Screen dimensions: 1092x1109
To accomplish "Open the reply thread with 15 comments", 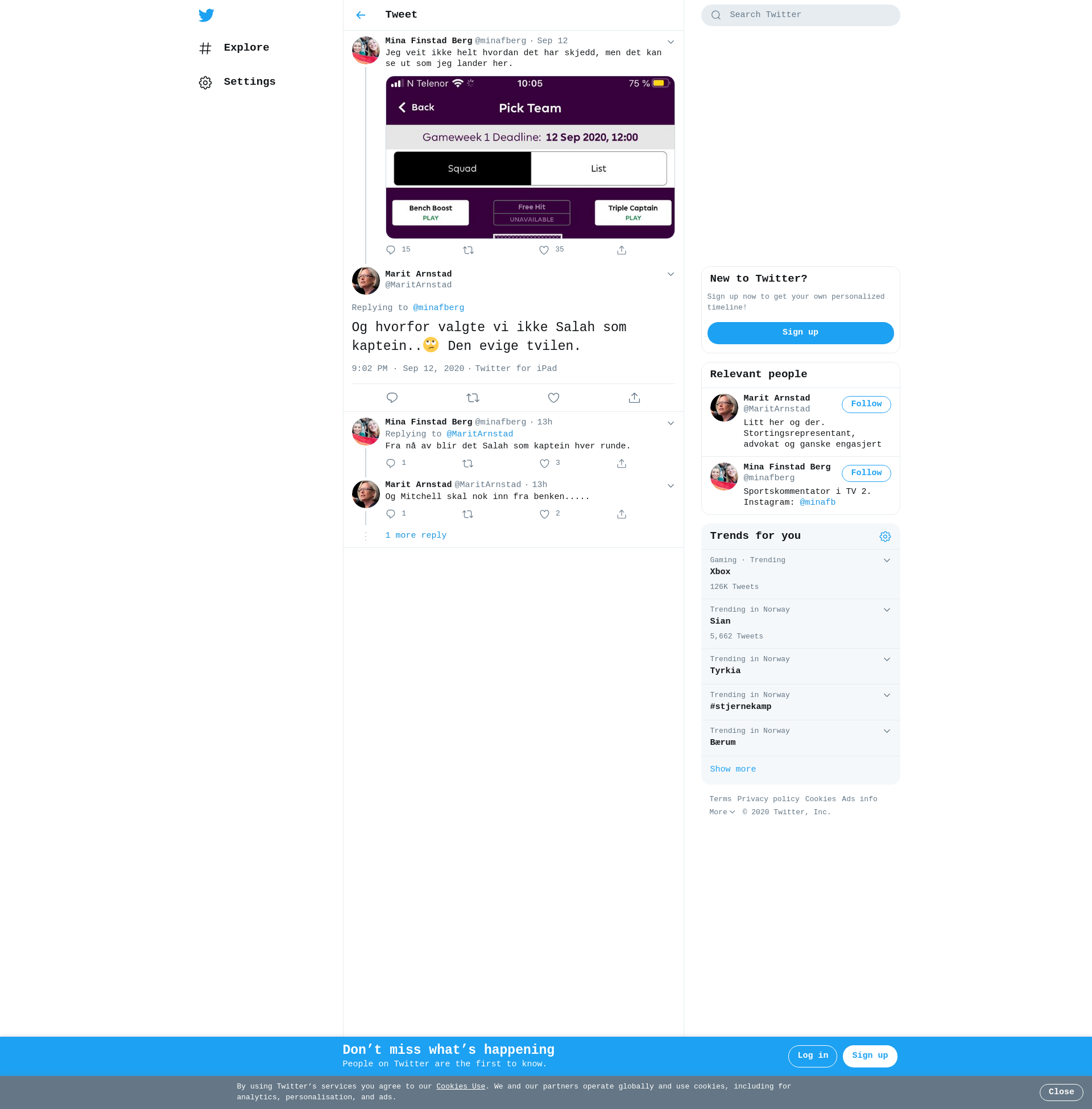I will coord(391,250).
